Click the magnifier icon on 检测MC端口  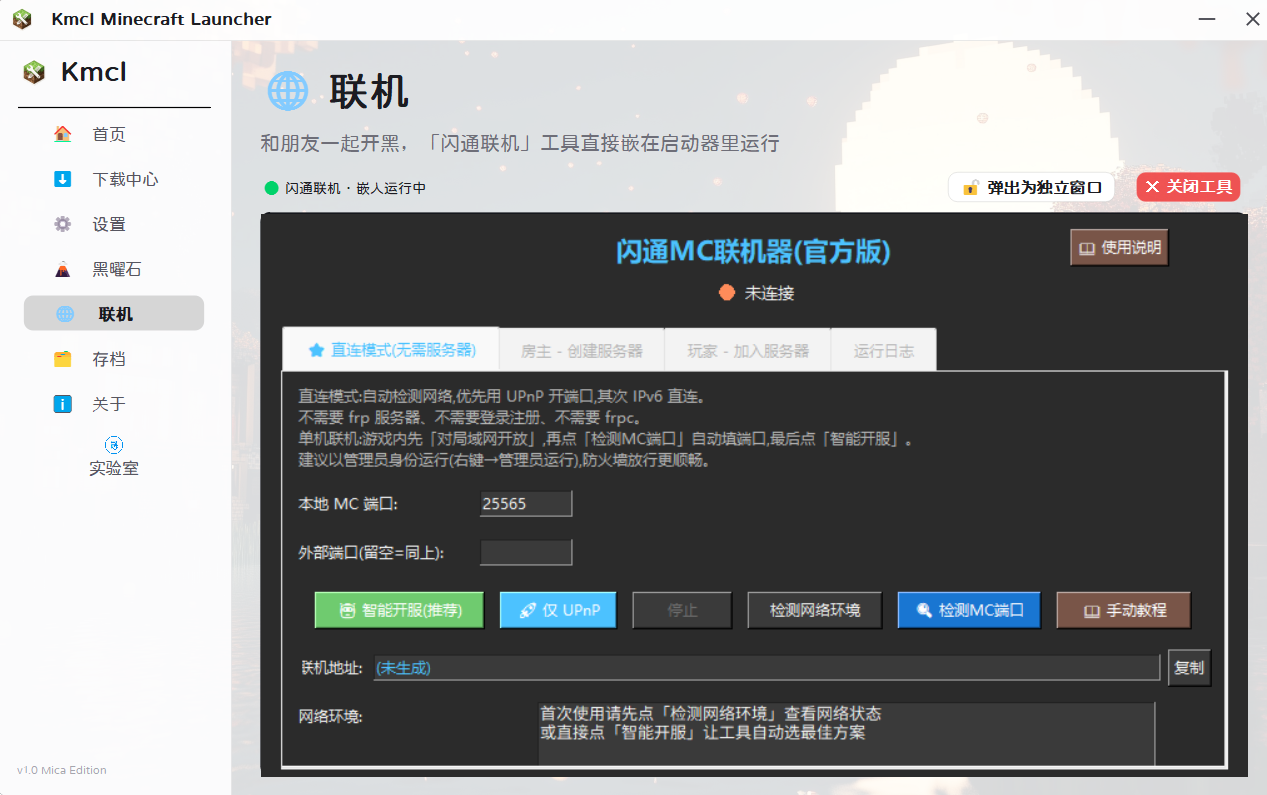(x=924, y=610)
